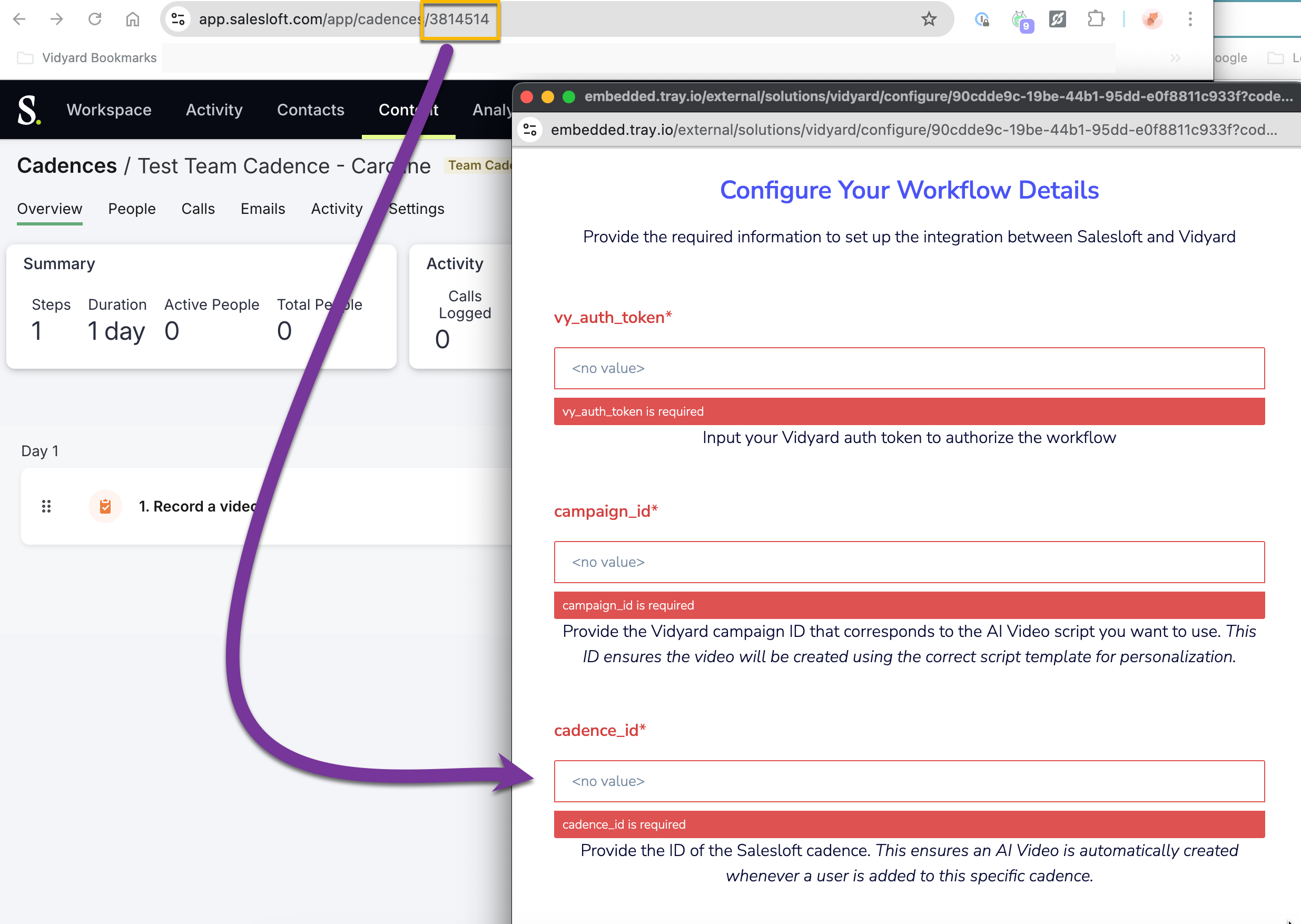
Task: Maximize the tray.io popup with green button
Action: coord(569,97)
